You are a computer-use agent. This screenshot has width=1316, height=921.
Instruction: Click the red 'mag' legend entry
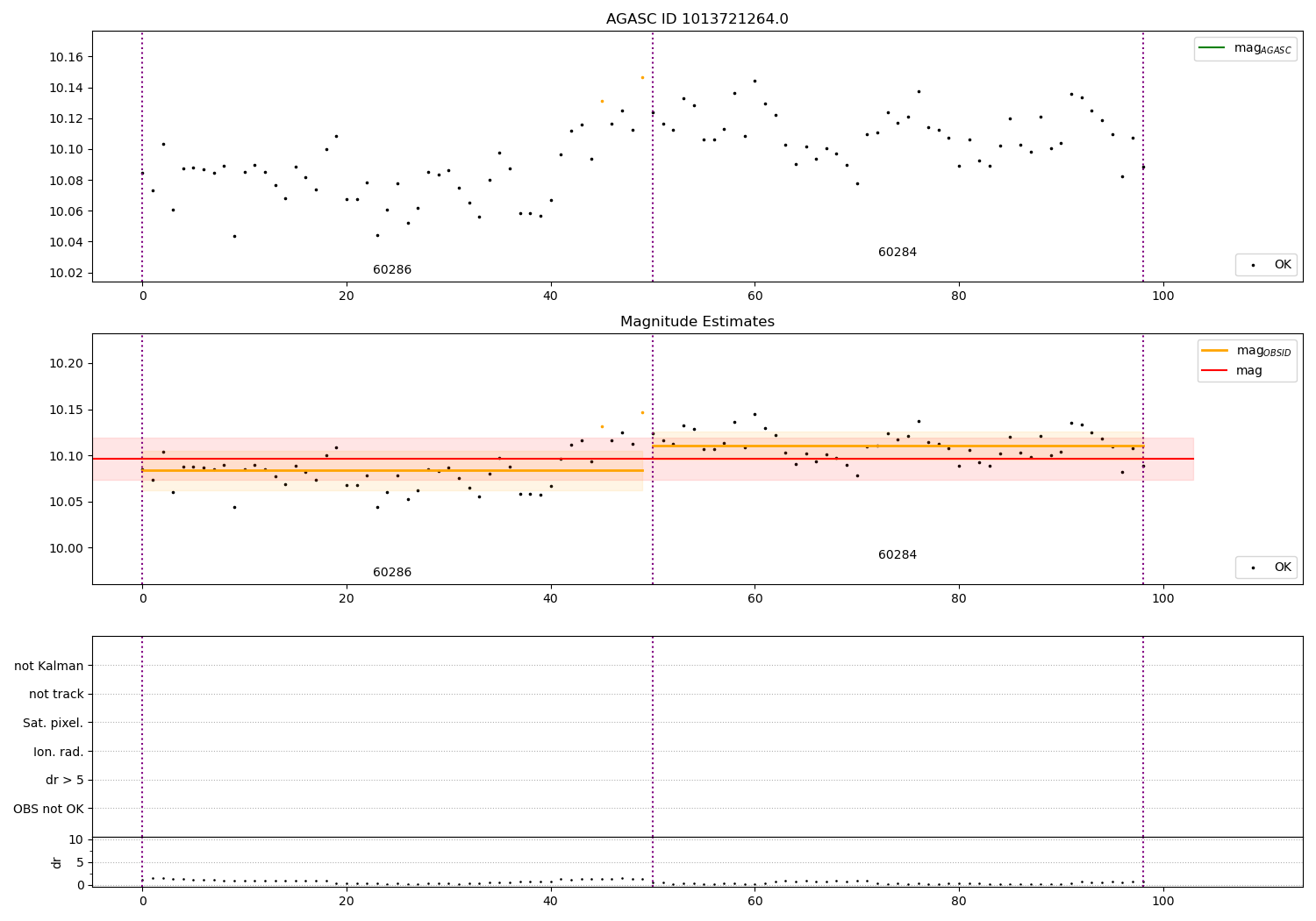[1232, 371]
